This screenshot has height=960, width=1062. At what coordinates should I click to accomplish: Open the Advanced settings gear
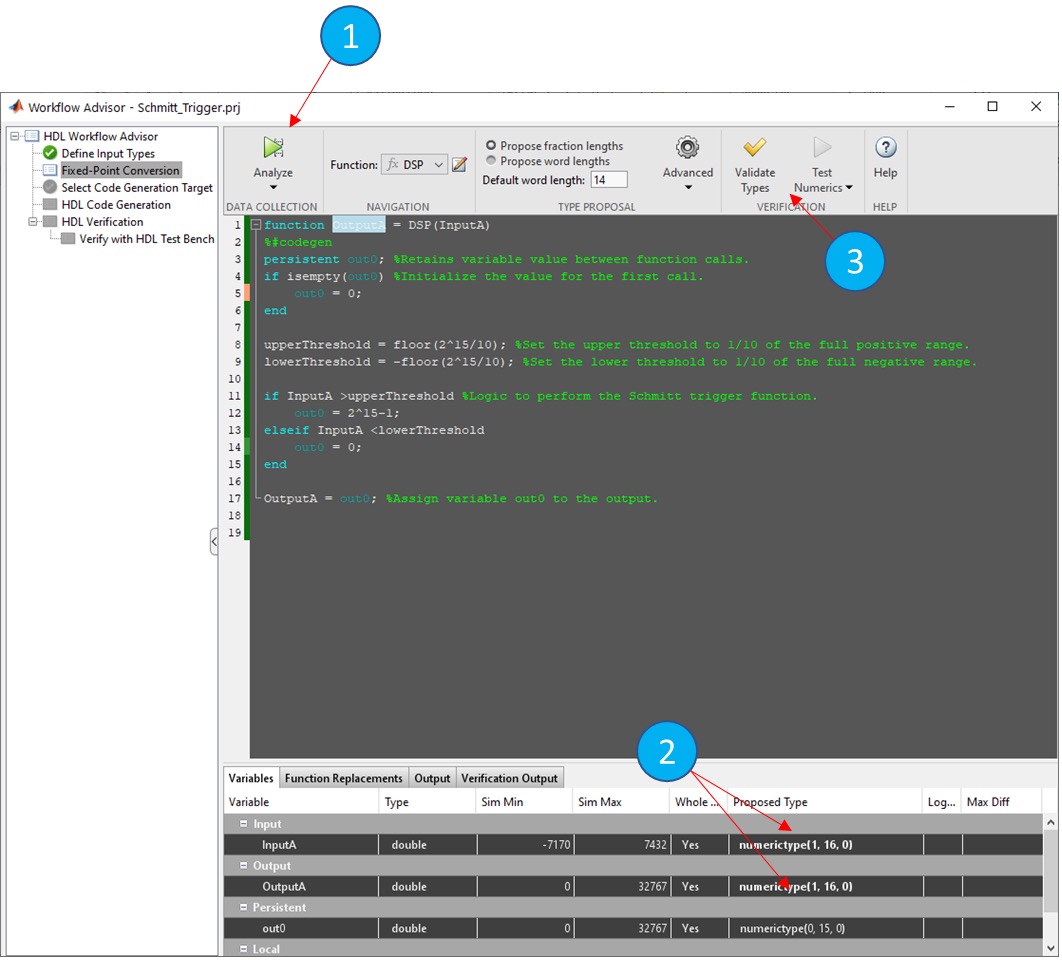pyautogui.click(x=687, y=148)
